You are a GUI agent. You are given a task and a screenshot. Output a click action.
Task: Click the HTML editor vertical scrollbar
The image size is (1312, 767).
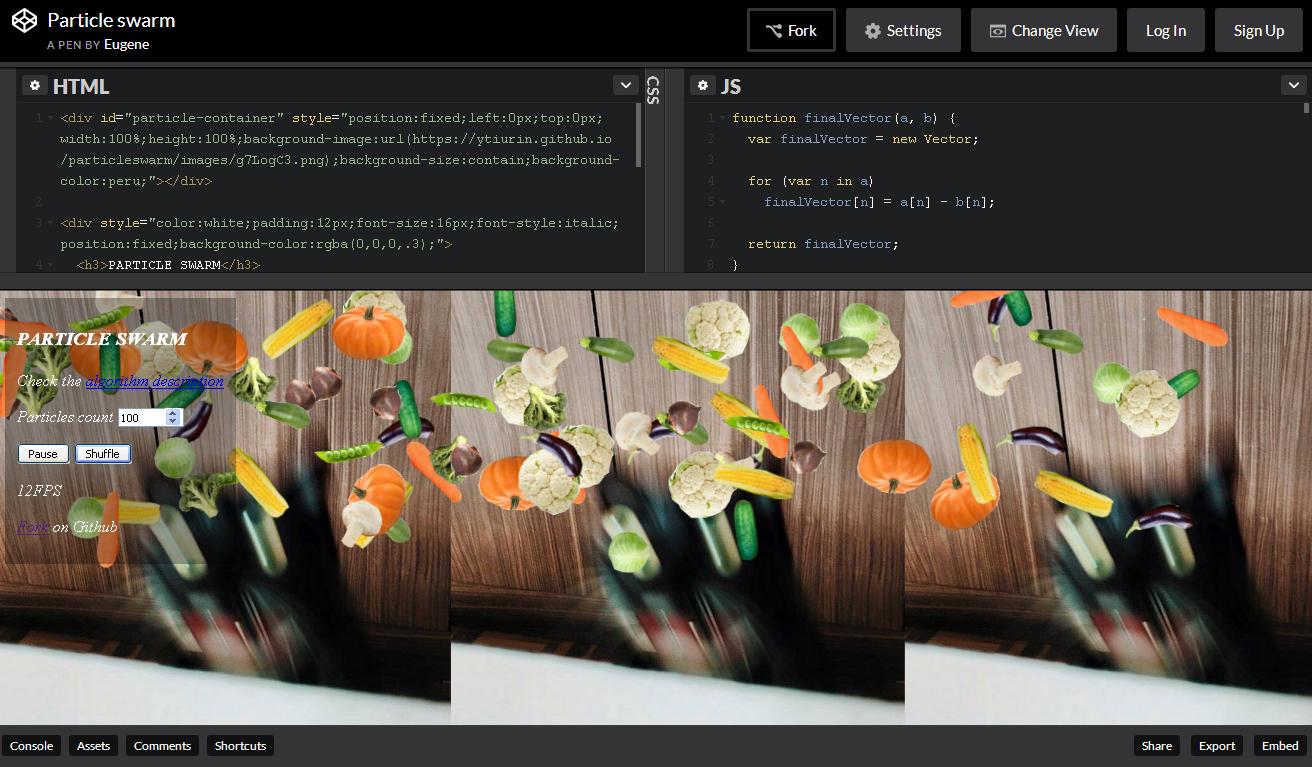point(639,135)
